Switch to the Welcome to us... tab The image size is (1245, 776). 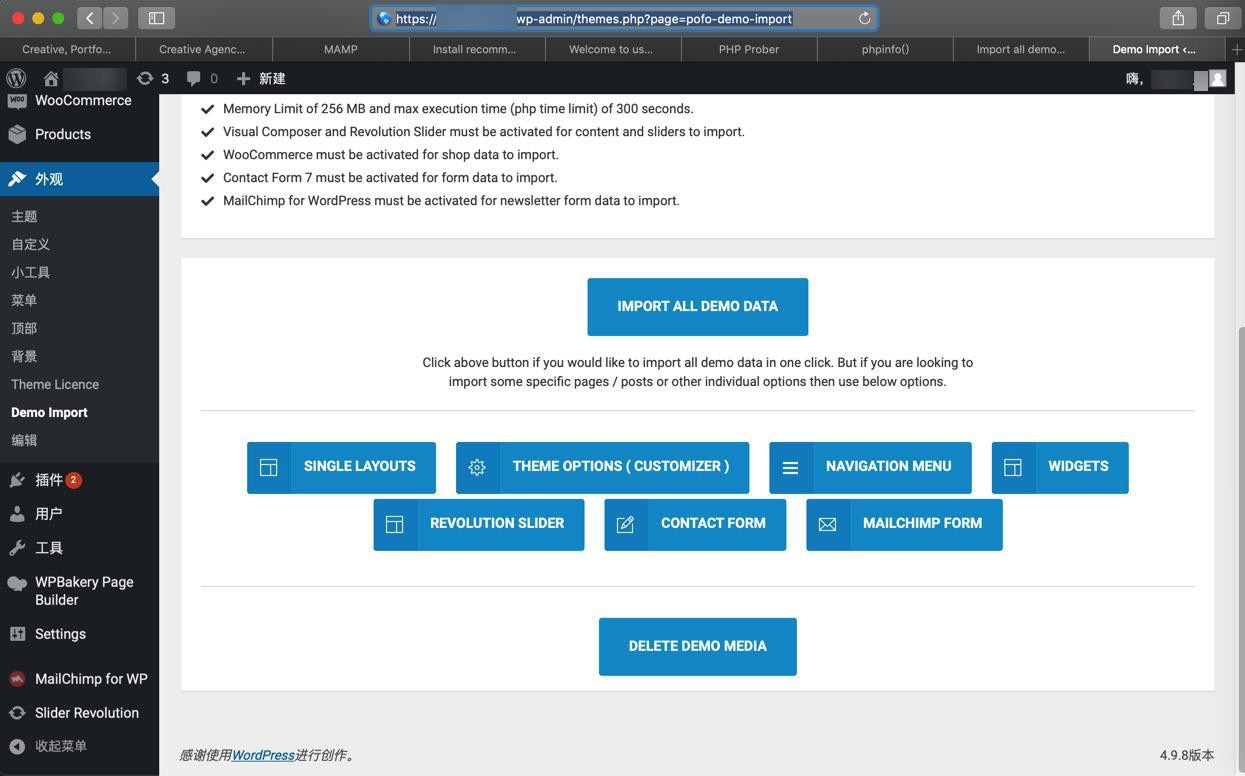[611, 49]
